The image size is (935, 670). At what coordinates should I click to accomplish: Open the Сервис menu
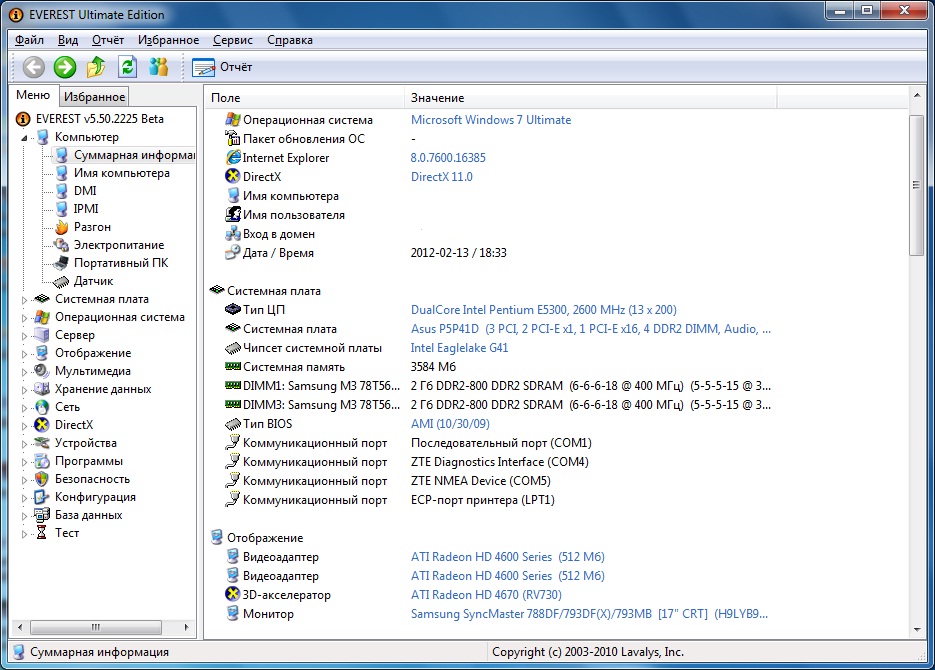click(x=232, y=40)
